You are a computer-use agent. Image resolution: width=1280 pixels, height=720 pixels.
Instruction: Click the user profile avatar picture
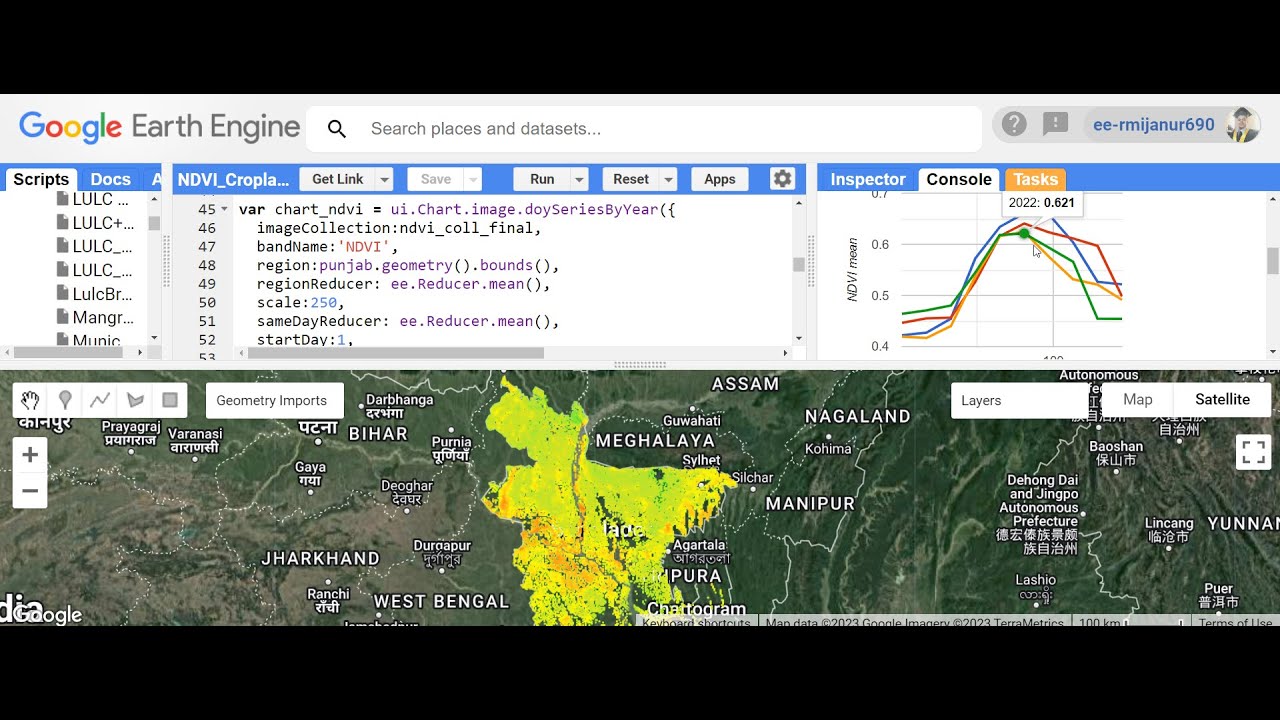(x=1243, y=125)
